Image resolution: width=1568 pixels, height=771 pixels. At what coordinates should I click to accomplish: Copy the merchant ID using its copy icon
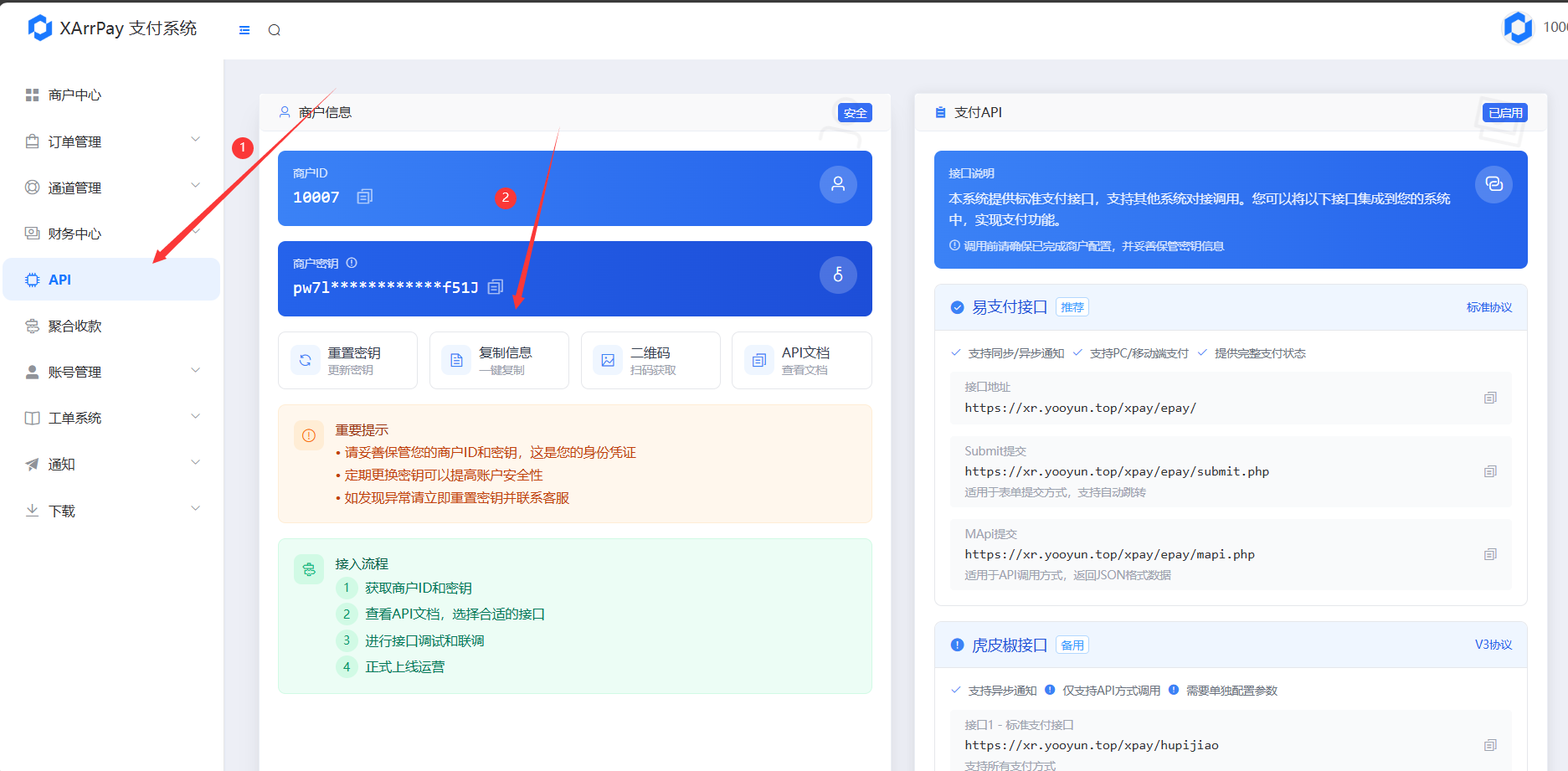point(364,197)
